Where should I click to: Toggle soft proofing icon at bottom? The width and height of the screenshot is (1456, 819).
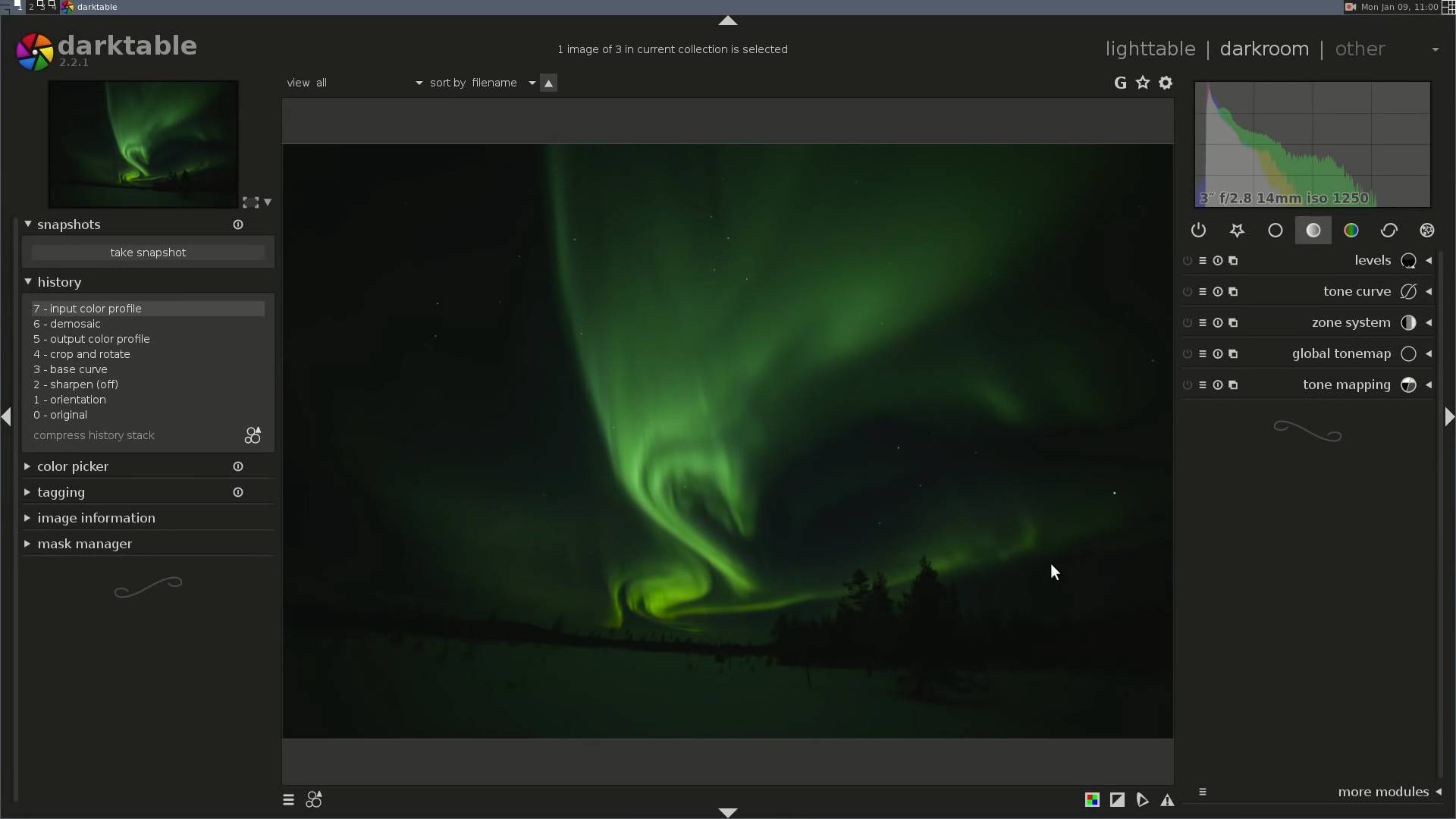point(1142,800)
